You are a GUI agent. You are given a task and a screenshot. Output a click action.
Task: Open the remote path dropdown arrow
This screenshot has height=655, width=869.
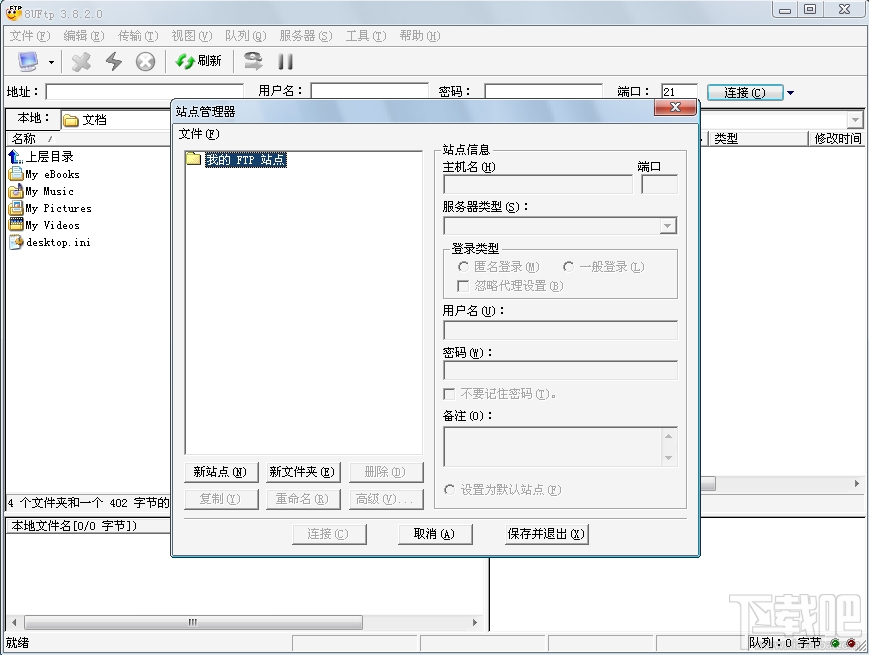click(x=855, y=119)
